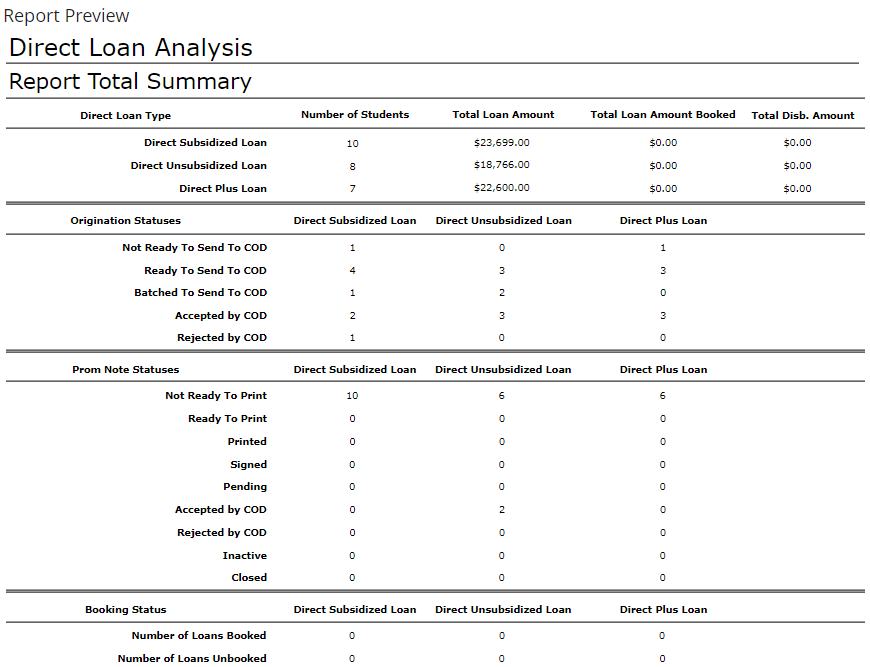Click the Direct Loan Analysis report title

131,48
